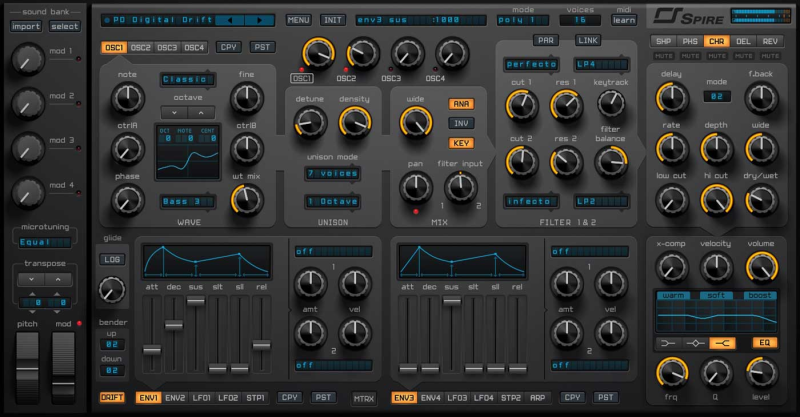Click the OSC3 mix level knob
The image size is (800, 417).
[x=407, y=53]
